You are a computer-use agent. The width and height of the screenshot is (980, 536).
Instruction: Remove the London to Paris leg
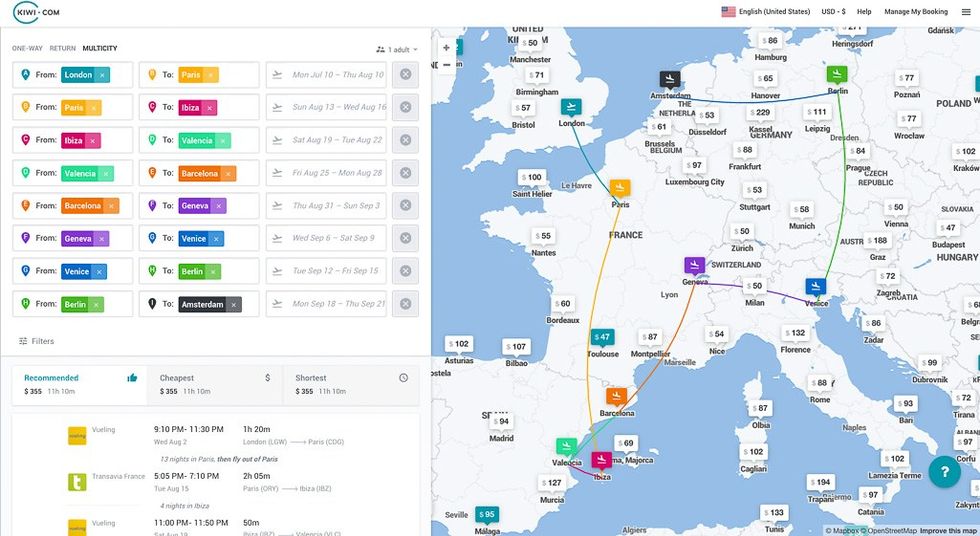click(405, 75)
